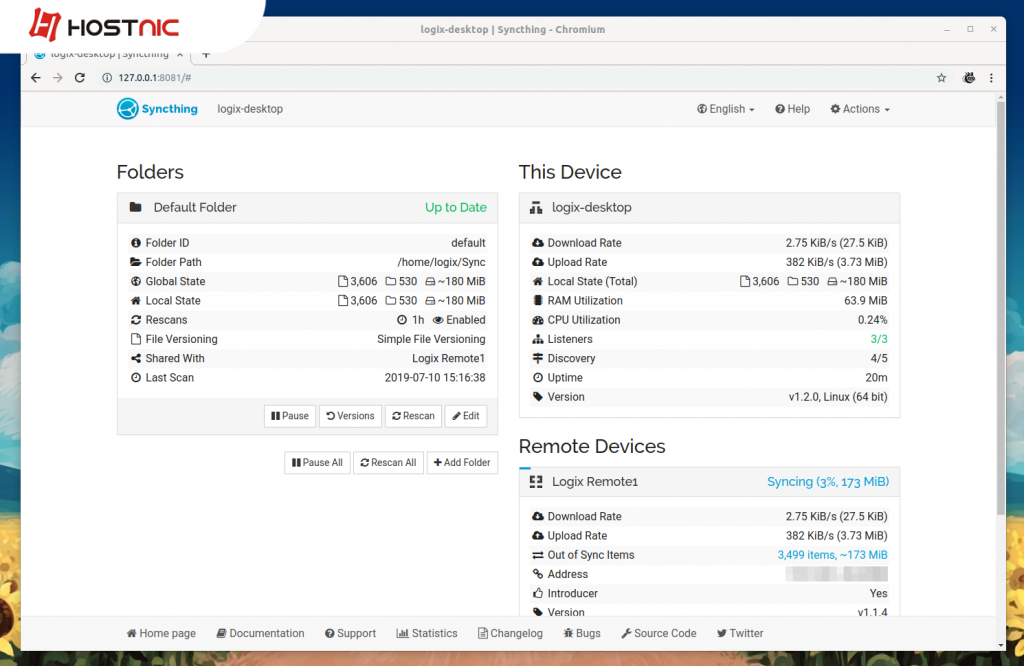Click the Discovery signpost icon

[x=537, y=358]
